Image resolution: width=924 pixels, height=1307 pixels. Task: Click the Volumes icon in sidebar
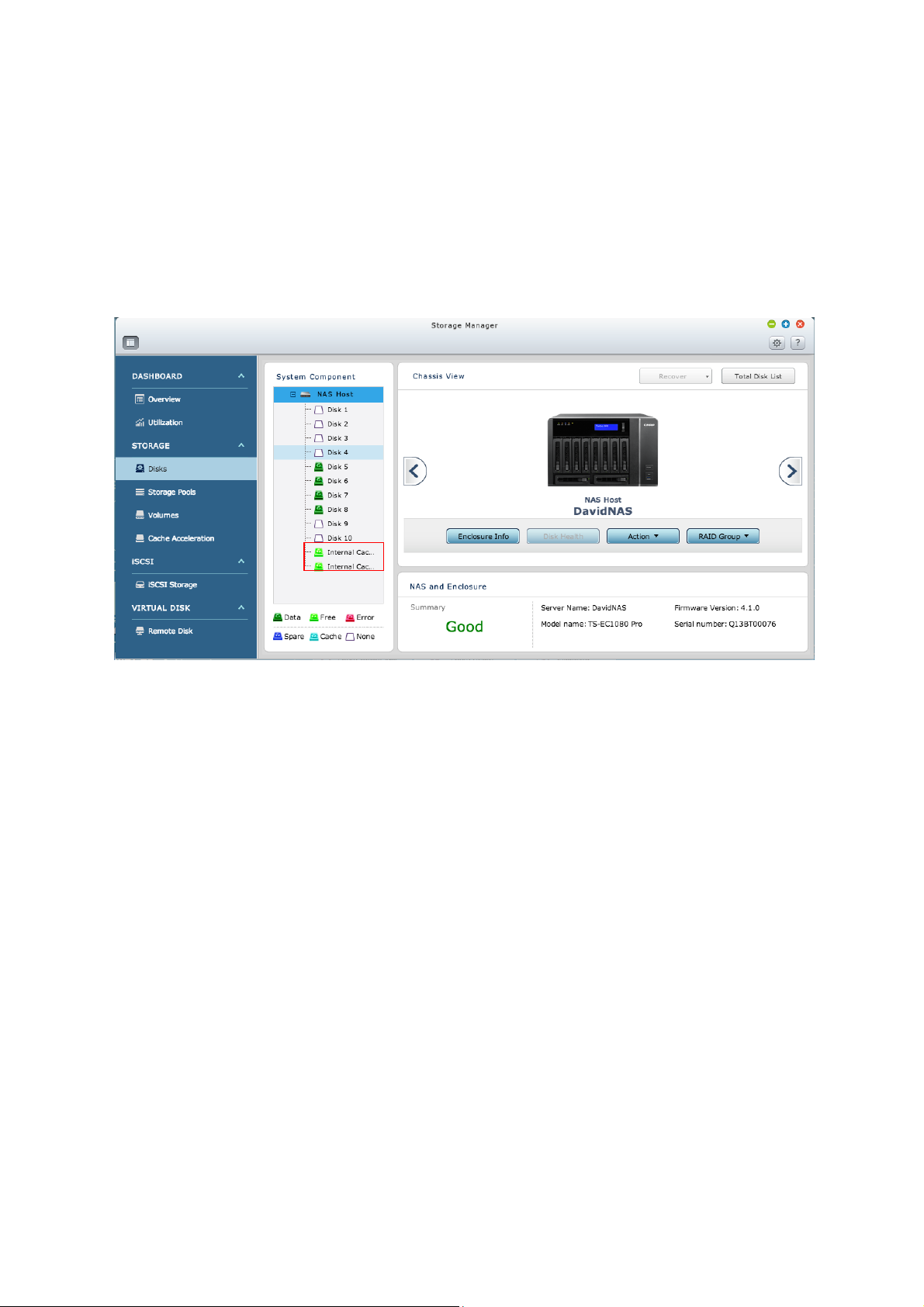tap(140, 515)
